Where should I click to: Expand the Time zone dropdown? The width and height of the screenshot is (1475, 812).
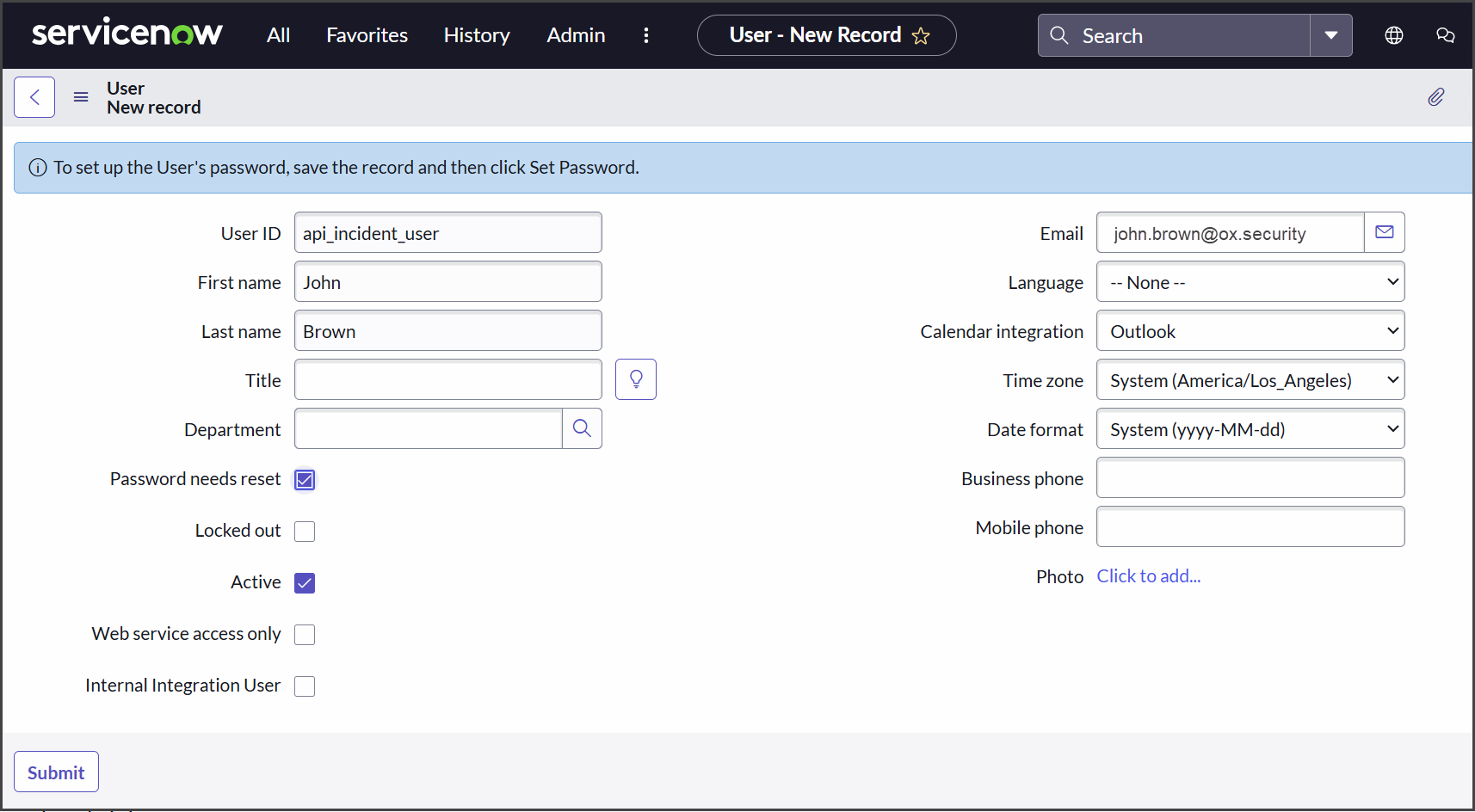coord(1250,380)
